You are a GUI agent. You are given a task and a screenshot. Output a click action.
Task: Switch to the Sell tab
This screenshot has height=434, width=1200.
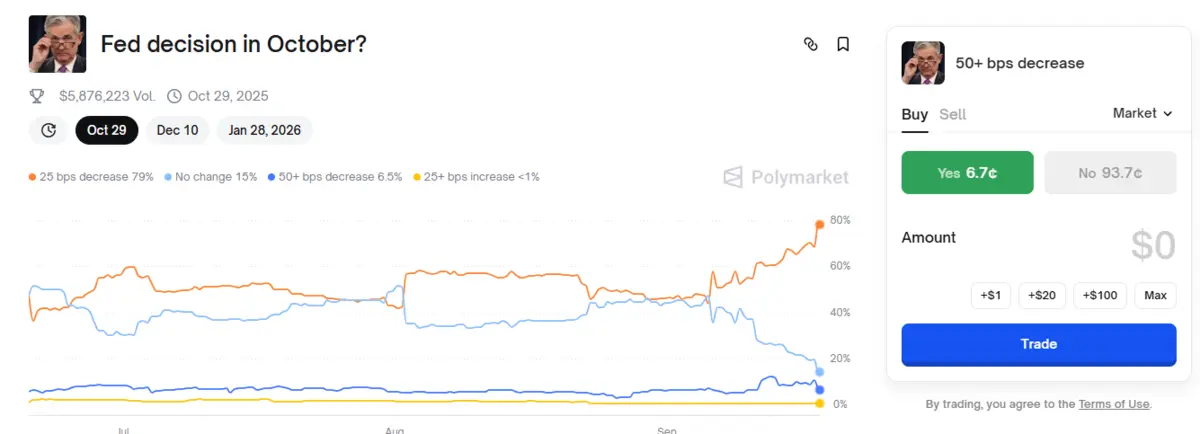953,114
